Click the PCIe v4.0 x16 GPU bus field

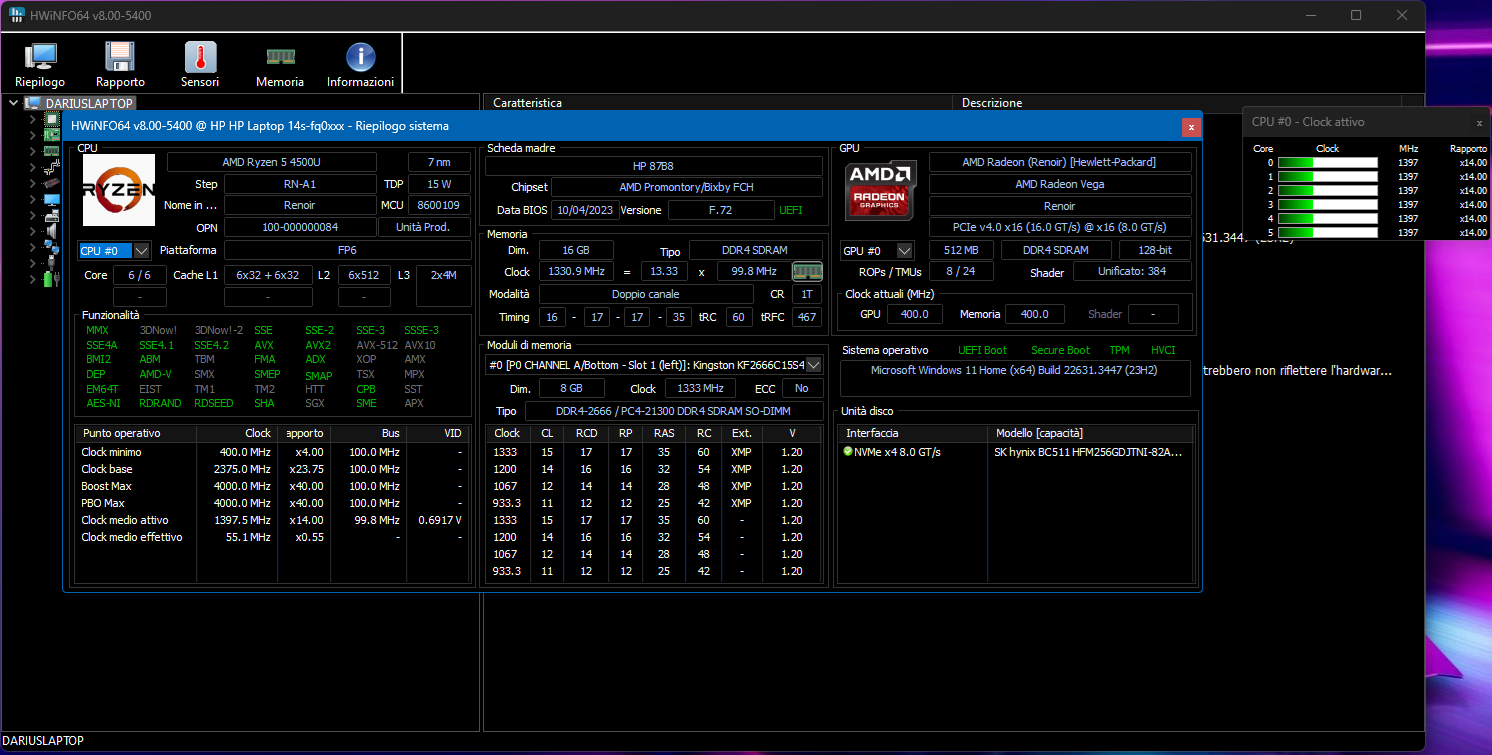click(1060, 227)
